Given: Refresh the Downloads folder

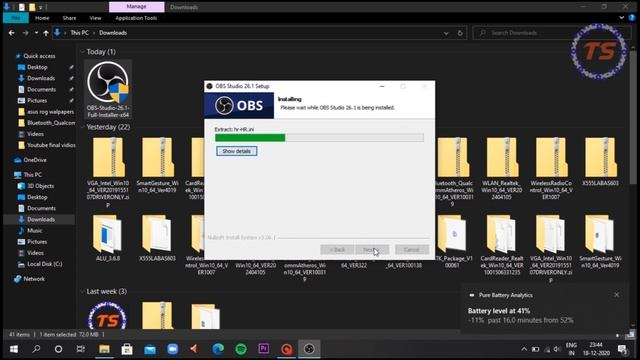Looking at the screenshot, I should (460, 33).
